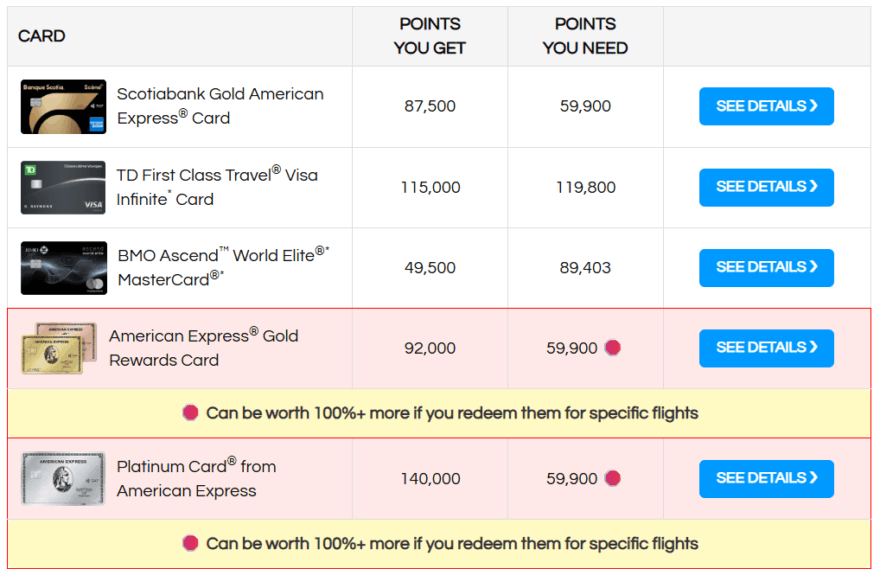Open See Details for Amex Gold Rewards Card
The height and width of the screenshot is (575, 880).
[766, 348]
